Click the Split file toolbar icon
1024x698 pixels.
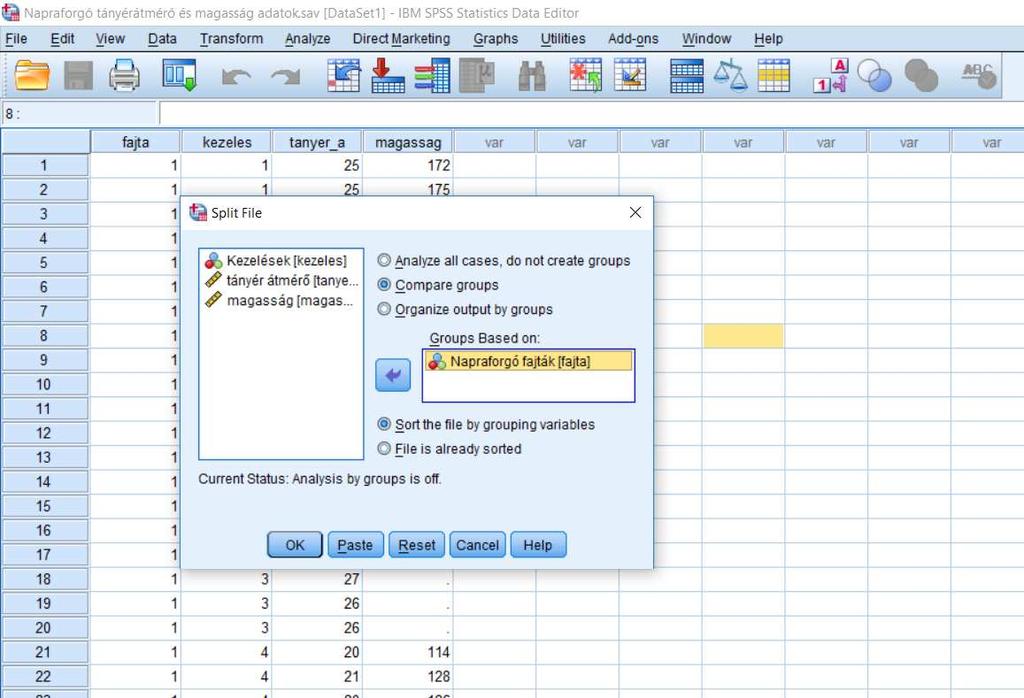pyautogui.click(x=687, y=75)
